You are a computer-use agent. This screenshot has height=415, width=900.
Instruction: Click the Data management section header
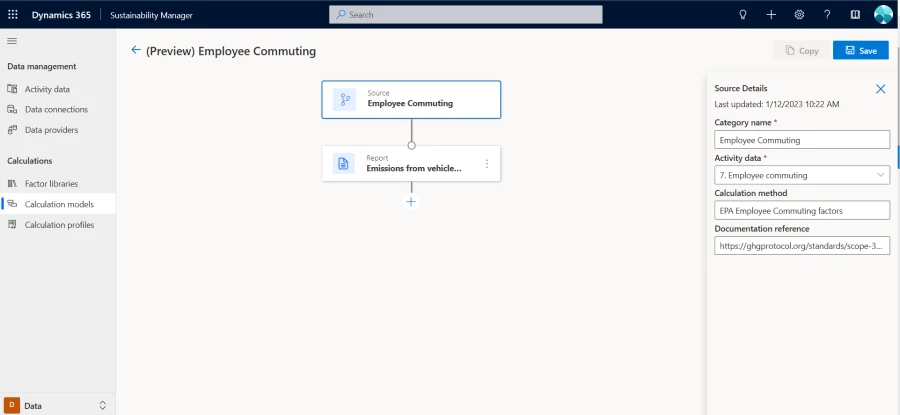41,67
